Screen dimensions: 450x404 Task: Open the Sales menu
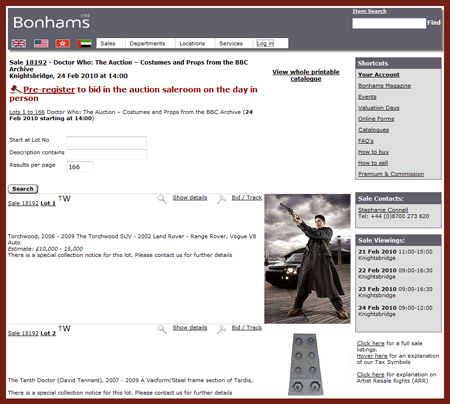pyautogui.click(x=108, y=43)
